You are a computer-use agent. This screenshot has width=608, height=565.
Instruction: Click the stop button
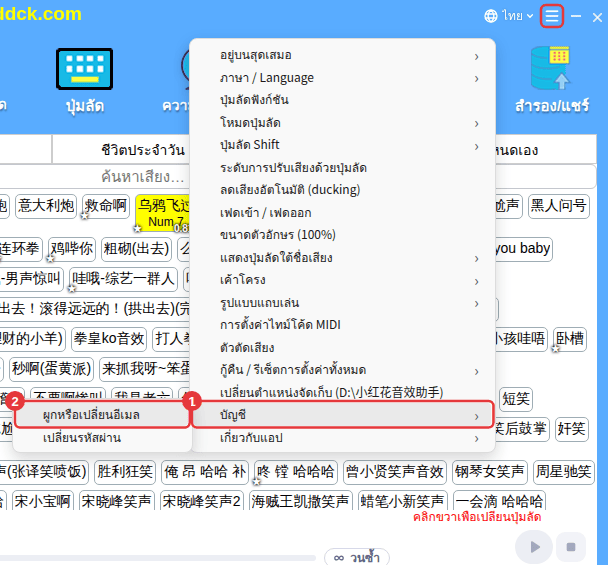[x=571, y=547]
